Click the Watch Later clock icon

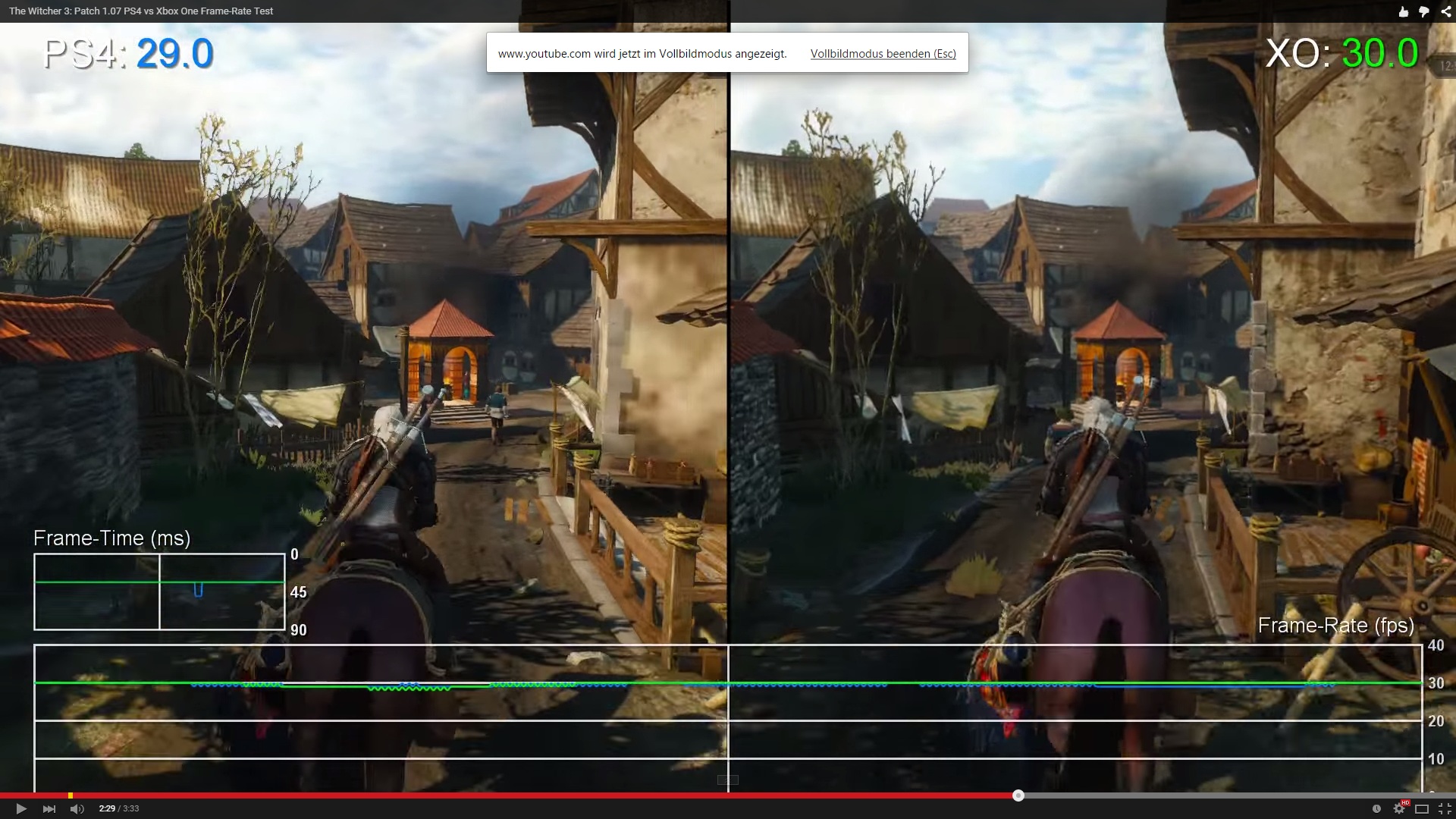[x=1376, y=809]
